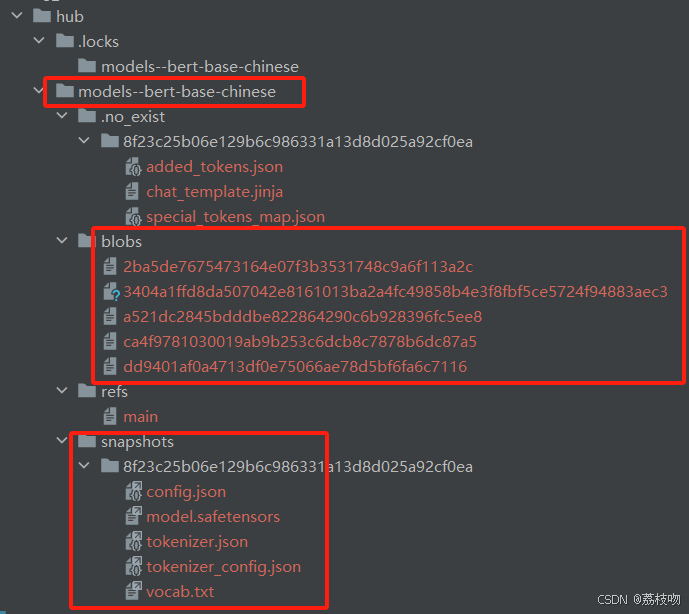Image resolution: width=689 pixels, height=614 pixels.
Task: Select blob ca4f9781030019ab9b253c6dcb8c7878b6dc87a5
Action: pyautogui.click(x=300, y=342)
